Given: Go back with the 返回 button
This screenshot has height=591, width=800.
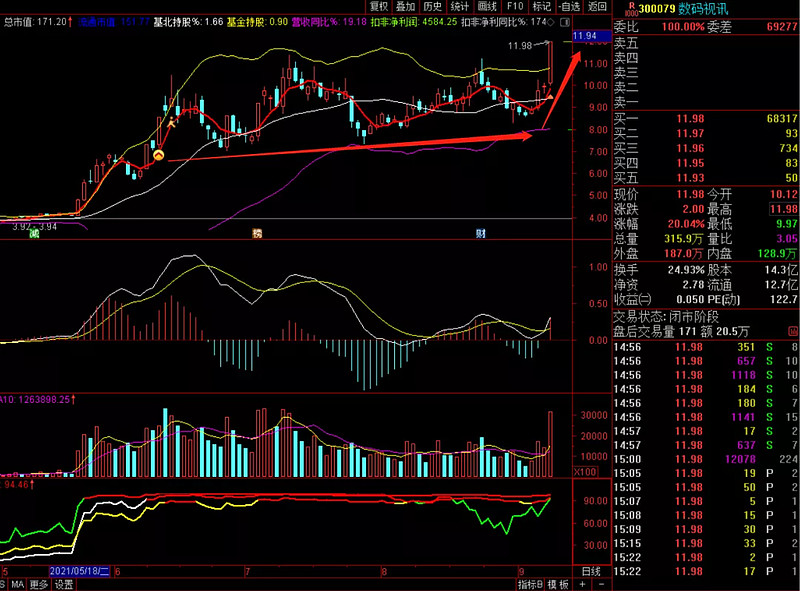Looking at the screenshot, I should coord(597,7).
